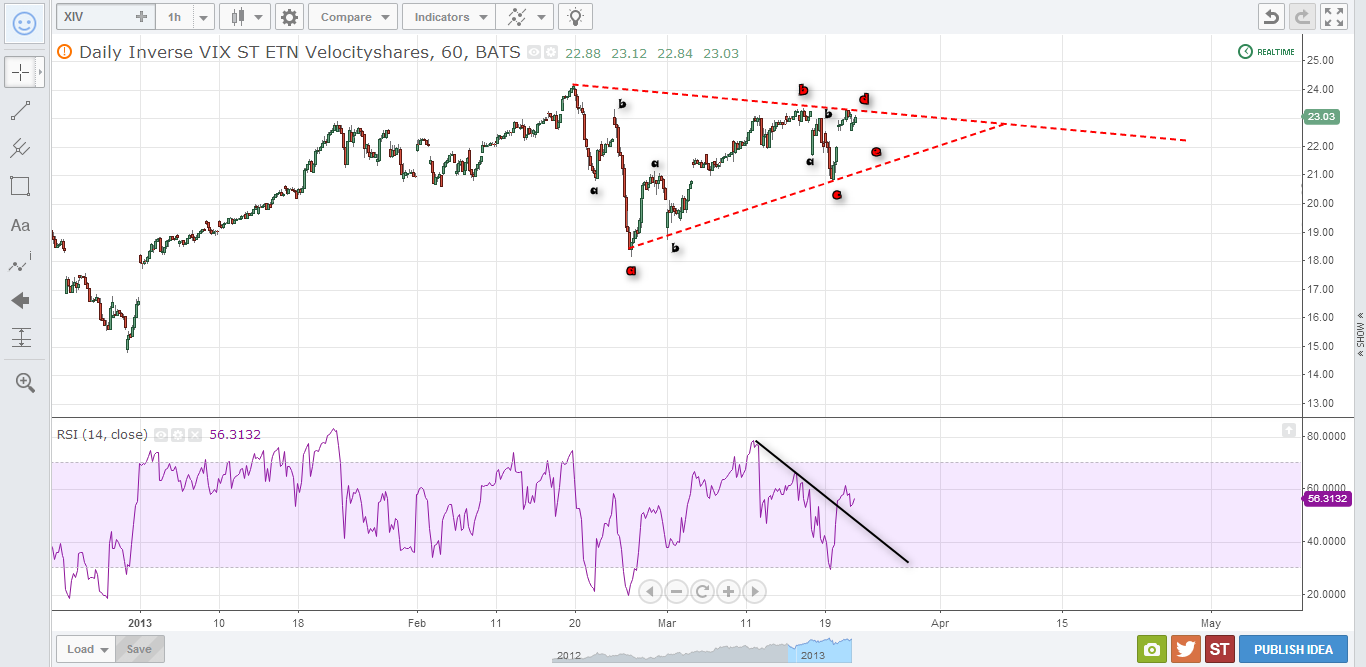Select the pitchfork drawing tool

click(20, 148)
